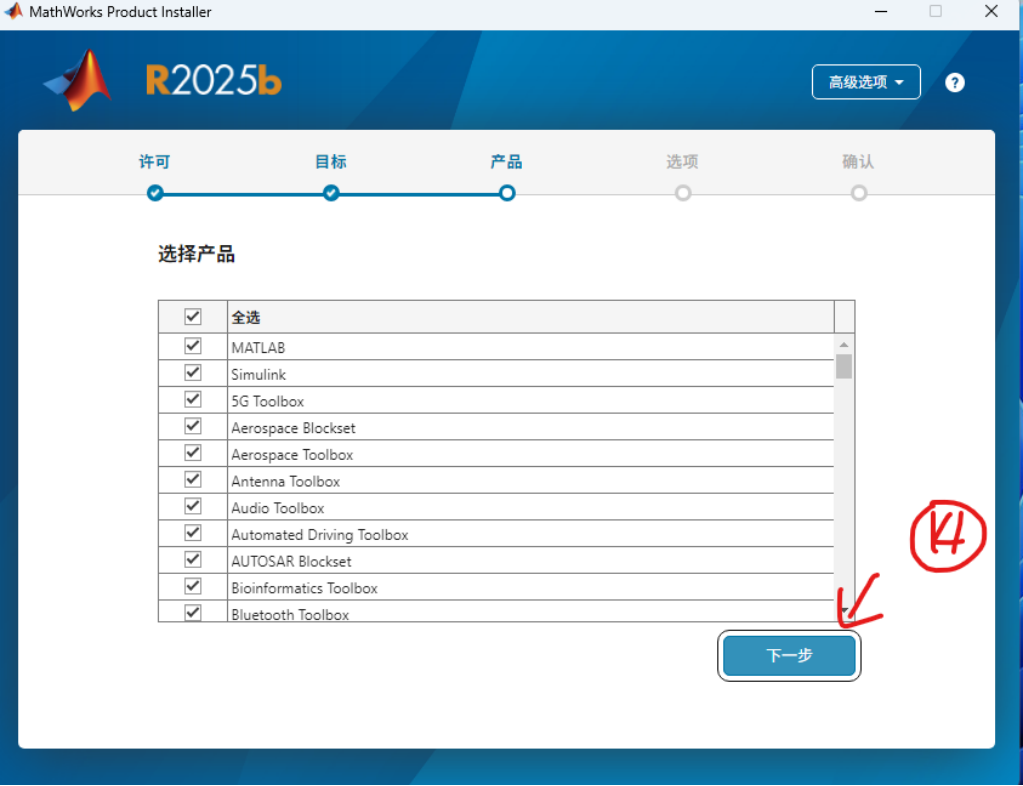Toggle the AUTOSAR Blockset checkbox
The width and height of the screenshot is (1023, 786).
pyautogui.click(x=192, y=560)
